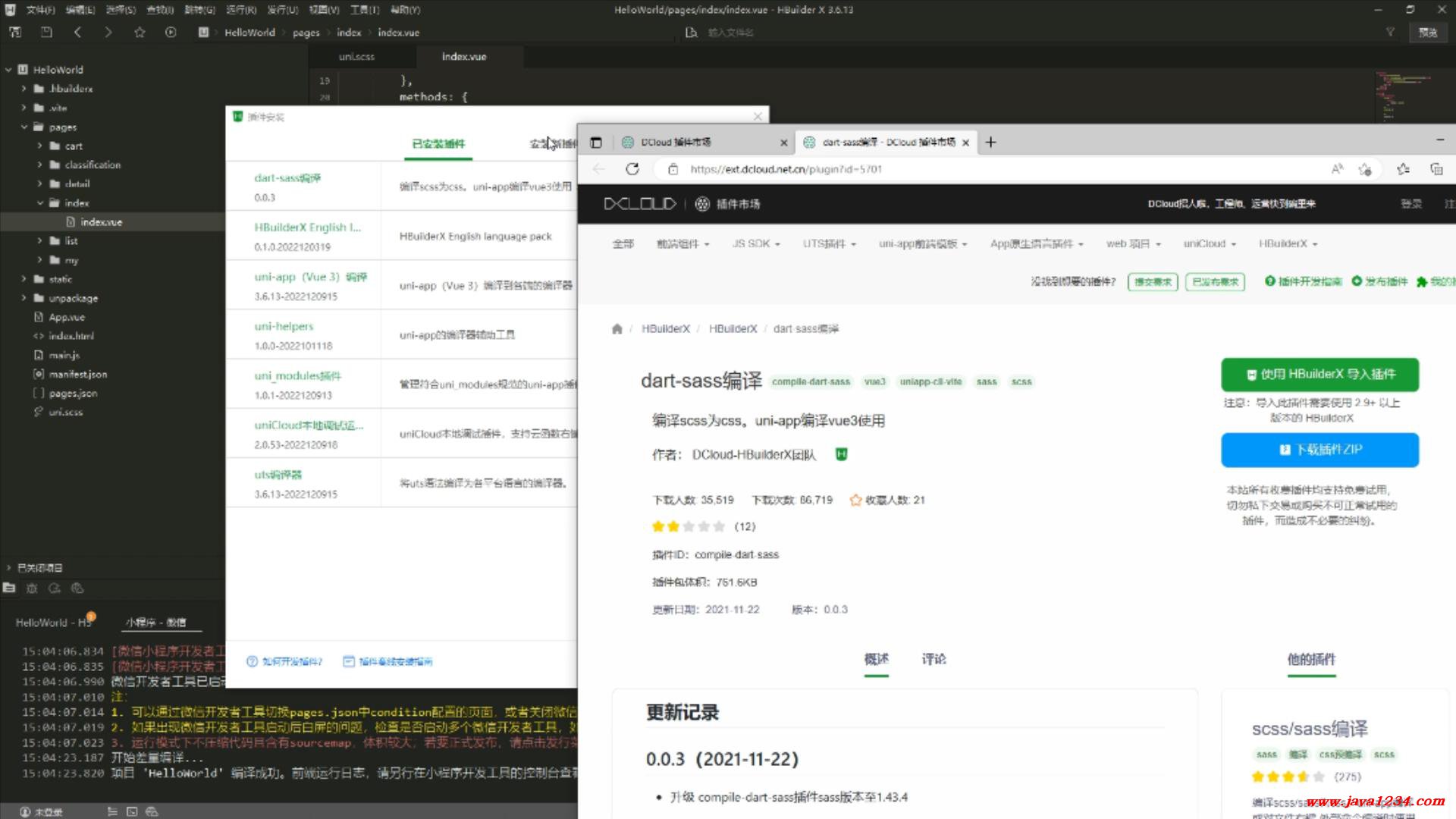Open the UTS插件 dropdown menu
The image size is (1456, 819).
[830, 243]
